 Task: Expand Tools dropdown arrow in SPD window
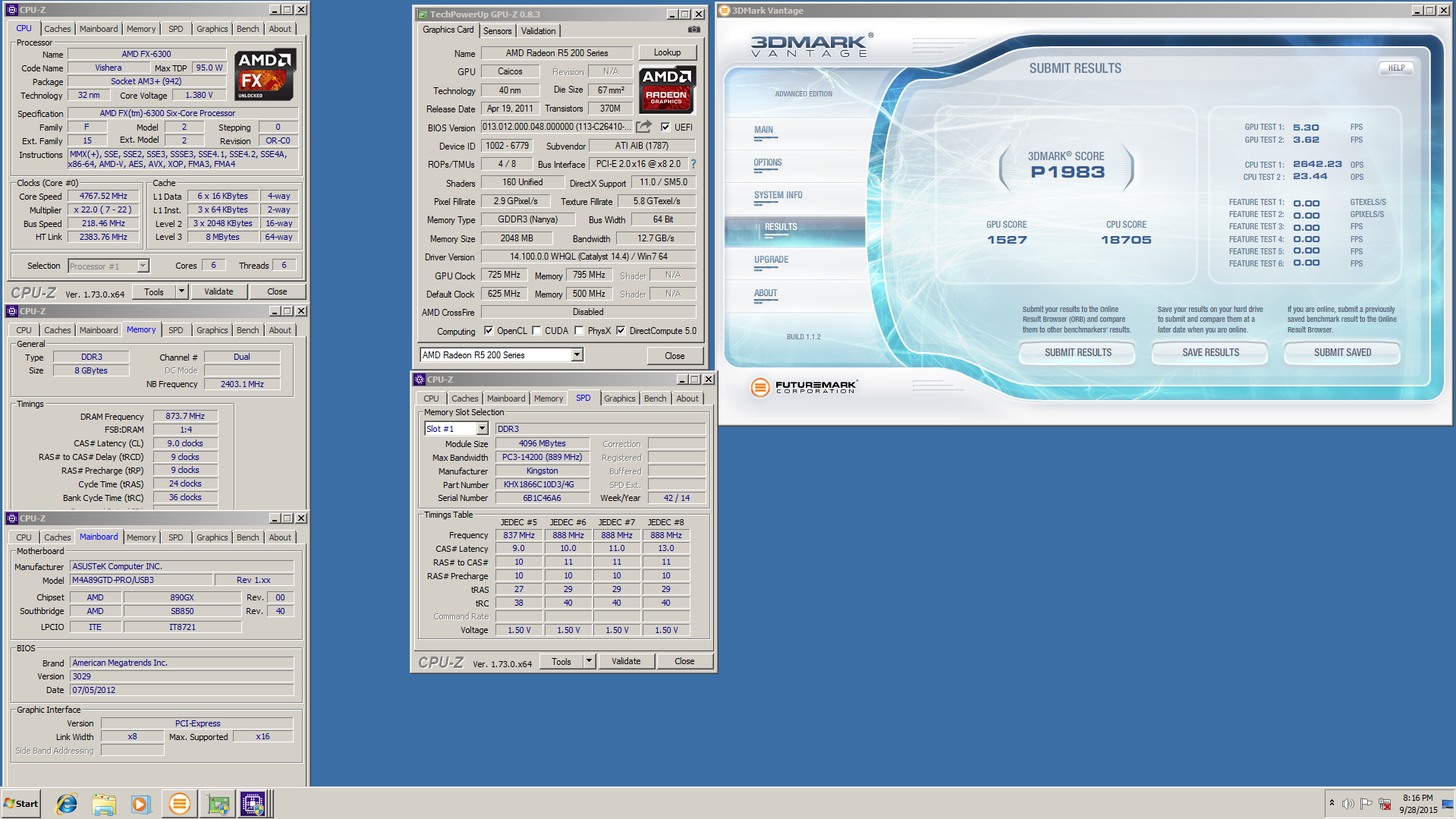tap(589, 661)
